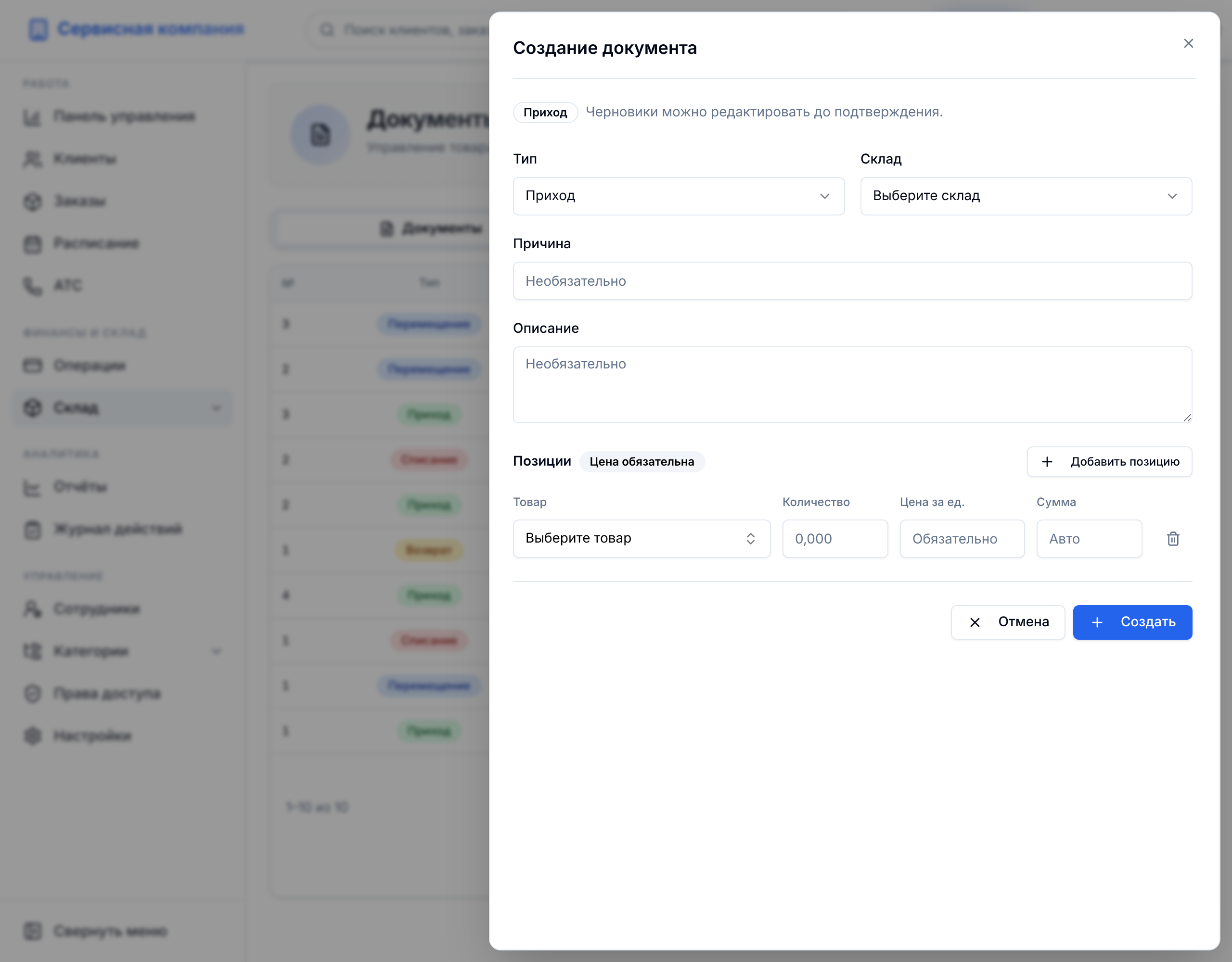The image size is (1232, 962).
Task: Open the Выберите товар selector
Action: coord(642,539)
